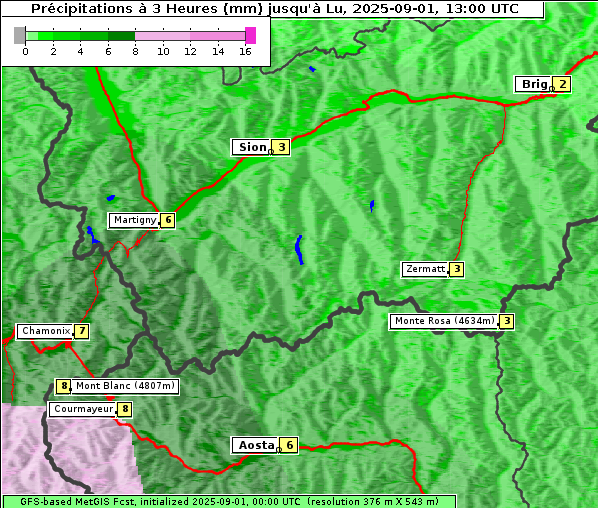Click the grey zero swatch in legend
The width and height of the screenshot is (598, 508).
point(19,35)
